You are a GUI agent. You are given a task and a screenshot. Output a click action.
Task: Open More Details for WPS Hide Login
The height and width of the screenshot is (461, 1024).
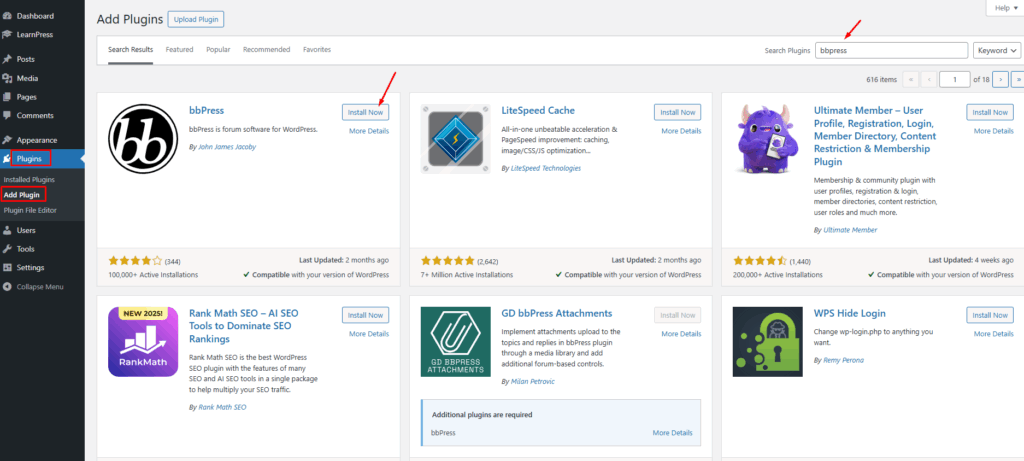coord(994,334)
